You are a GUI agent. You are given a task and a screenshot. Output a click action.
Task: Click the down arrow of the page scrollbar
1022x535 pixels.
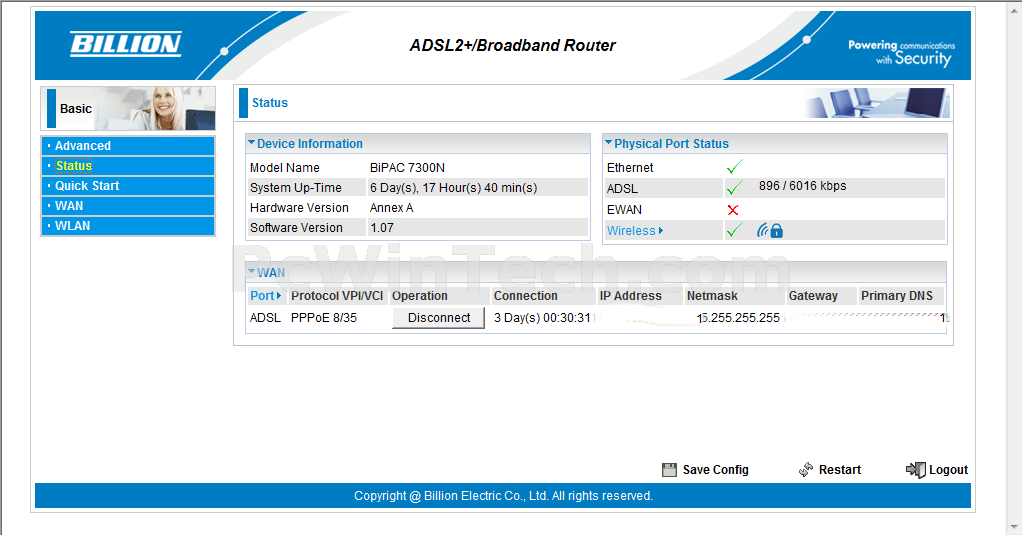[1015, 527]
